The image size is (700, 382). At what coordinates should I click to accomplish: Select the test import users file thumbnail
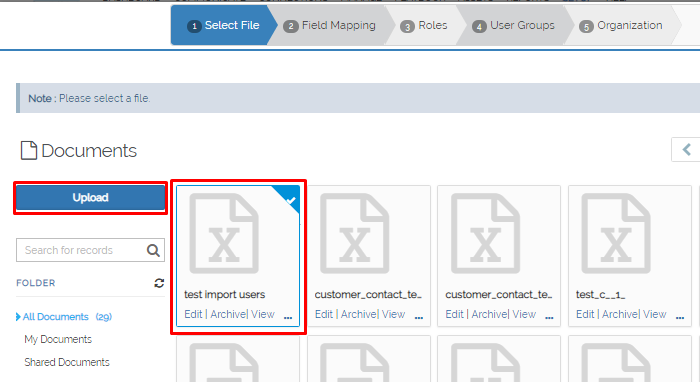click(x=224, y=233)
